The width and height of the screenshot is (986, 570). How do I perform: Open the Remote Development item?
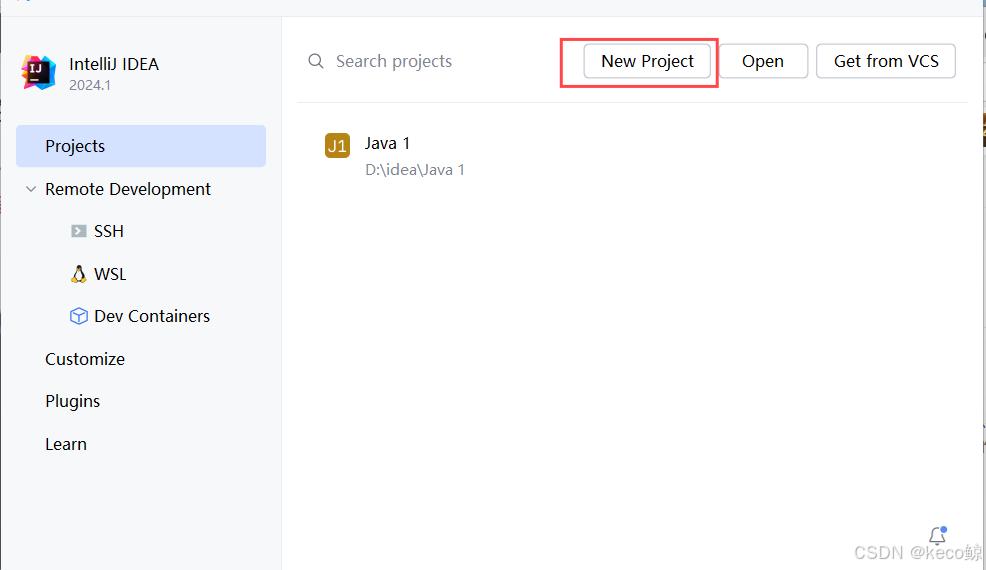click(x=128, y=189)
